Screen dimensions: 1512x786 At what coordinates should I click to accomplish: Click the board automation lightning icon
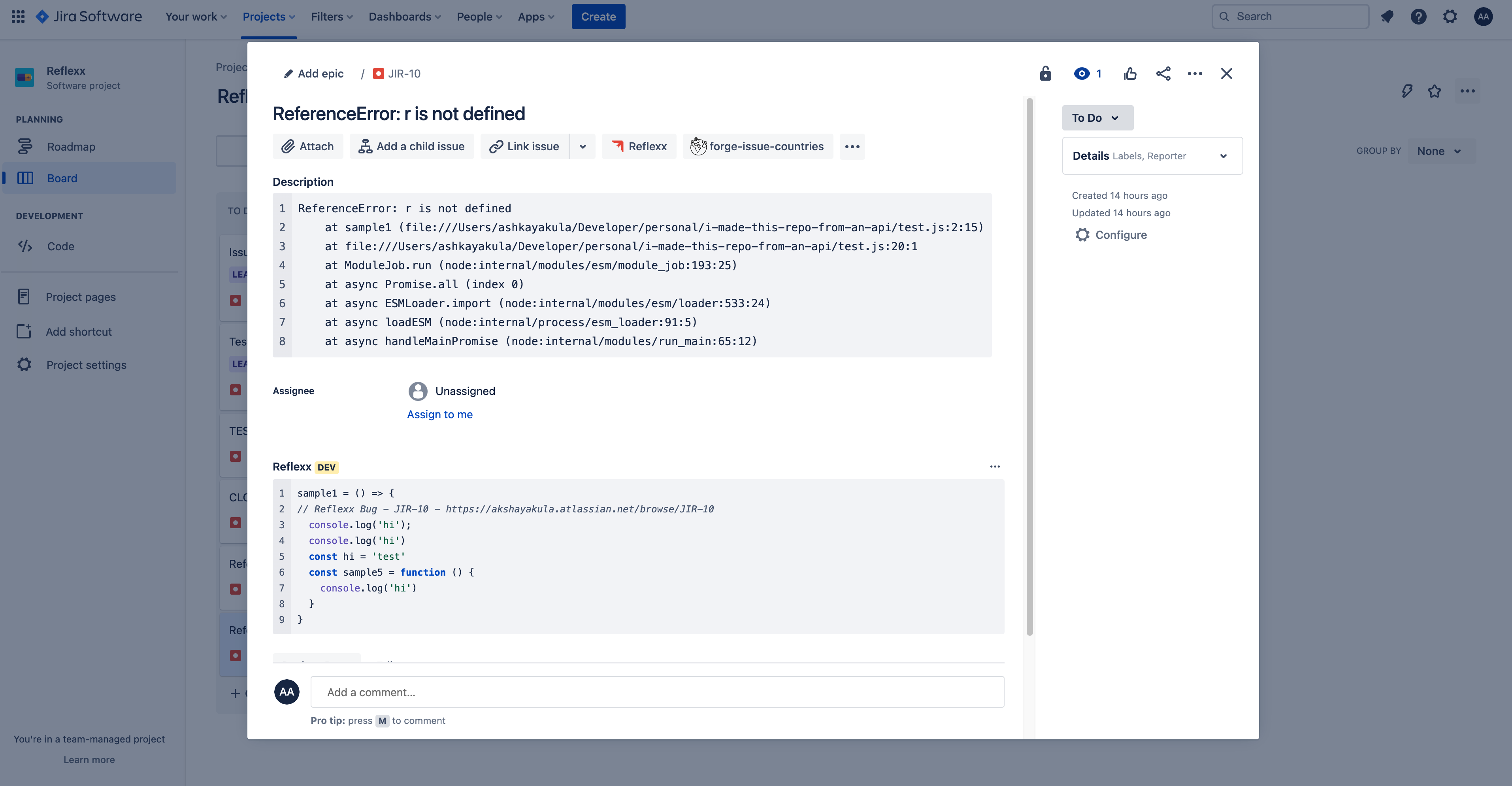coord(1407,91)
